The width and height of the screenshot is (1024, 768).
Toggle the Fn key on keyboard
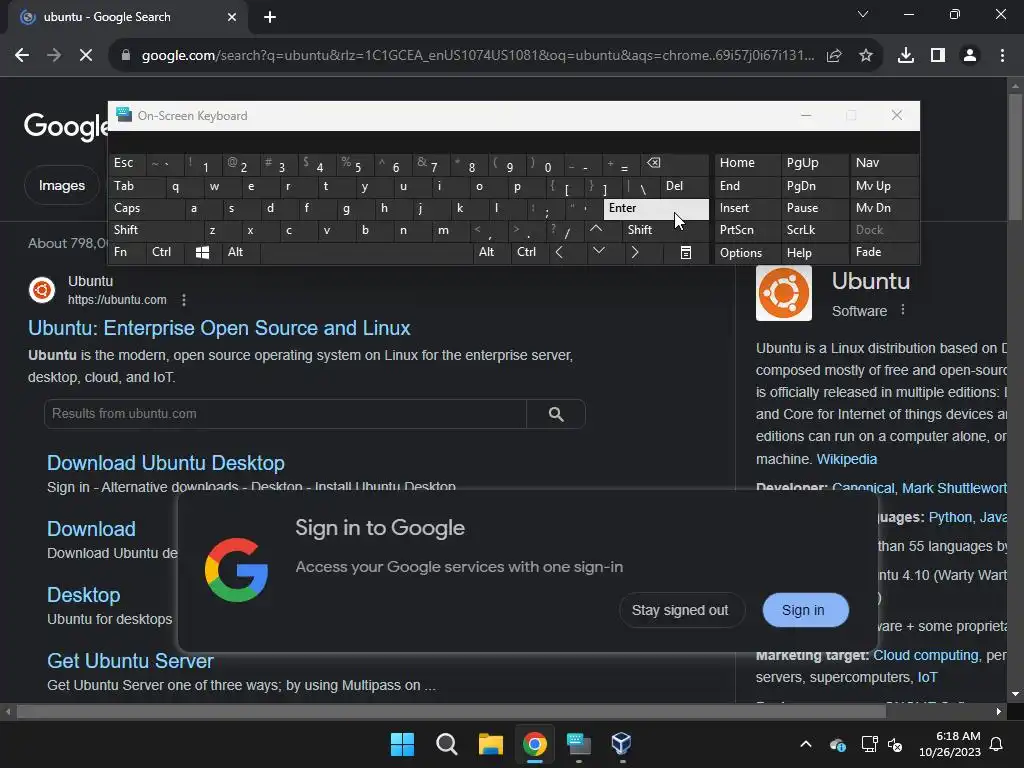(127, 252)
